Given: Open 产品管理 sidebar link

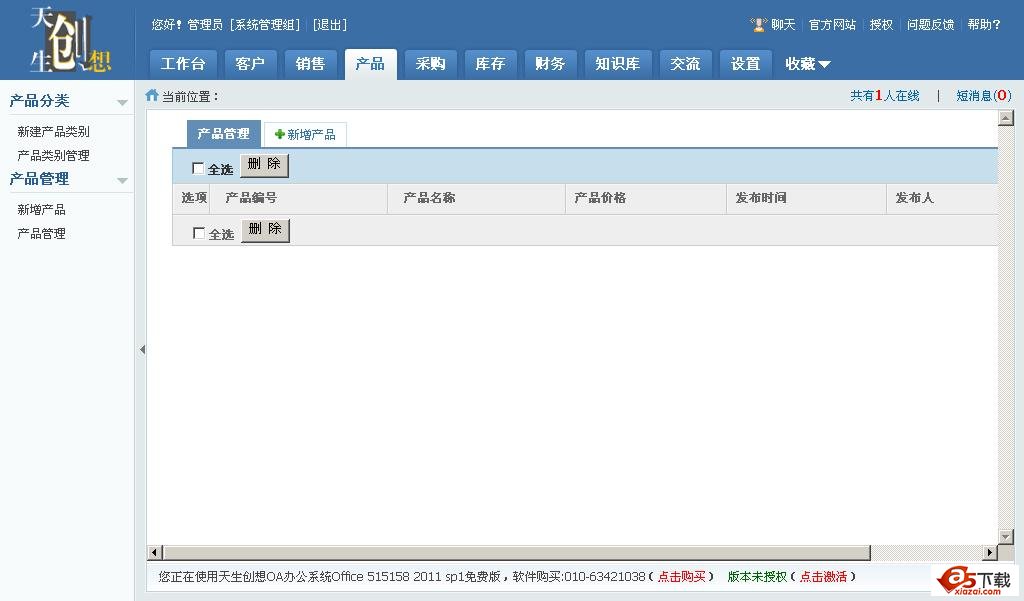Looking at the screenshot, I should pyautogui.click(x=41, y=234).
